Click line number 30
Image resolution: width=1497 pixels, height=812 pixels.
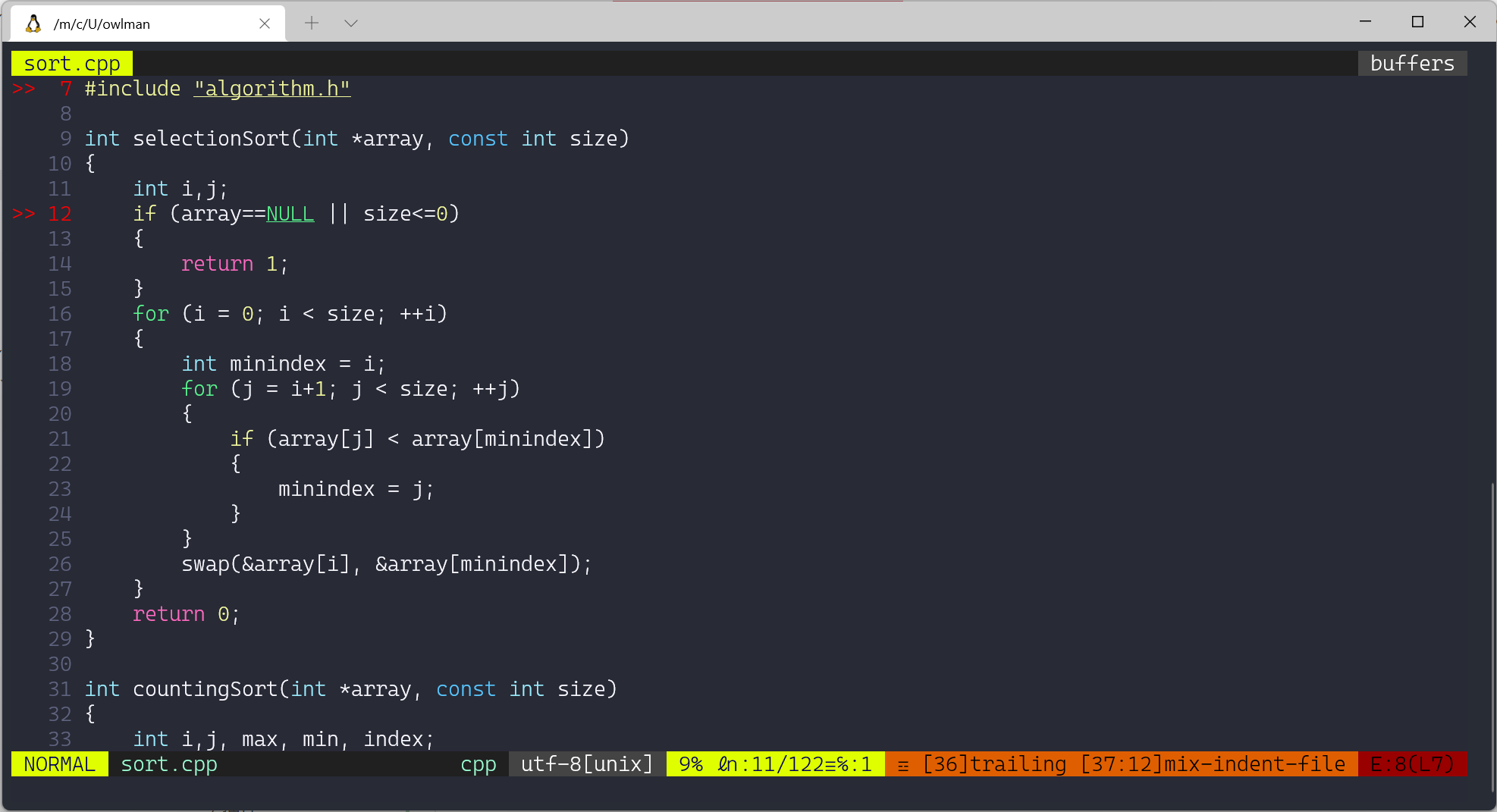(60, 664)
